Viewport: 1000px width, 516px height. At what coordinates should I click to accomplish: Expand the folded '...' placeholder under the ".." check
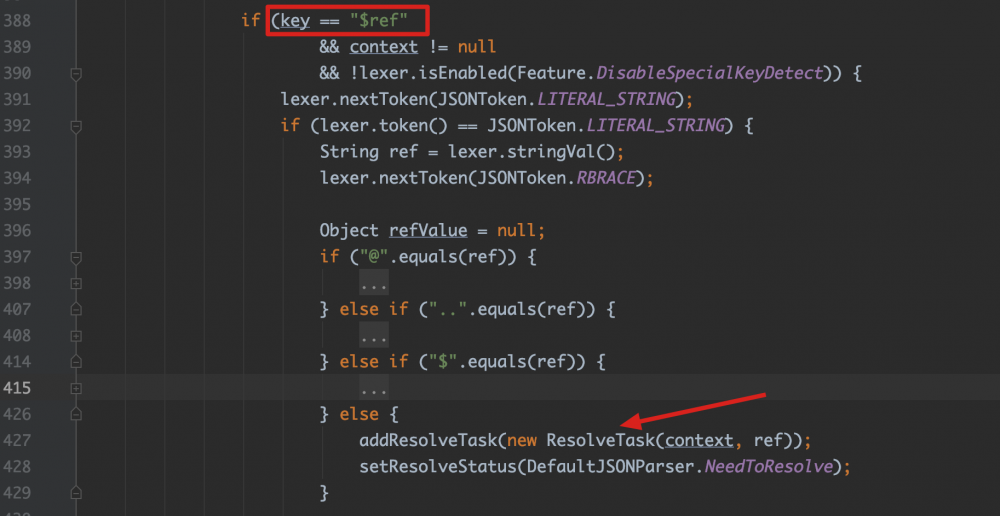point(374,335)
